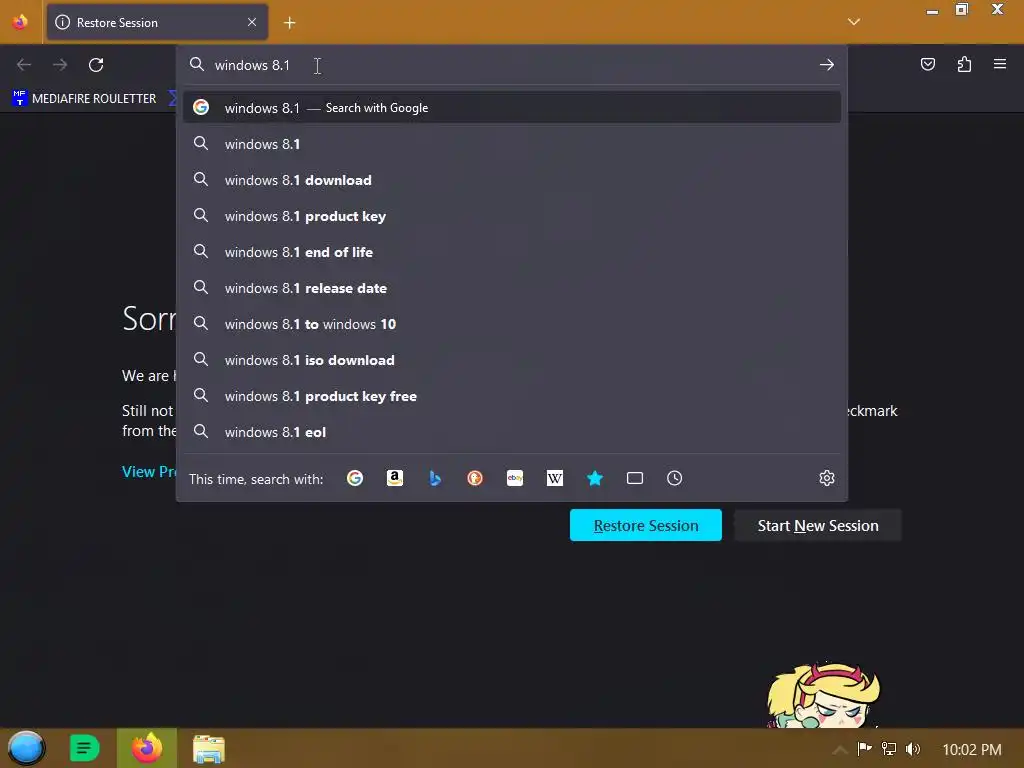Screen dimensions: 1024x768
Task: Search this time with eBay
Action: [515, 478]
